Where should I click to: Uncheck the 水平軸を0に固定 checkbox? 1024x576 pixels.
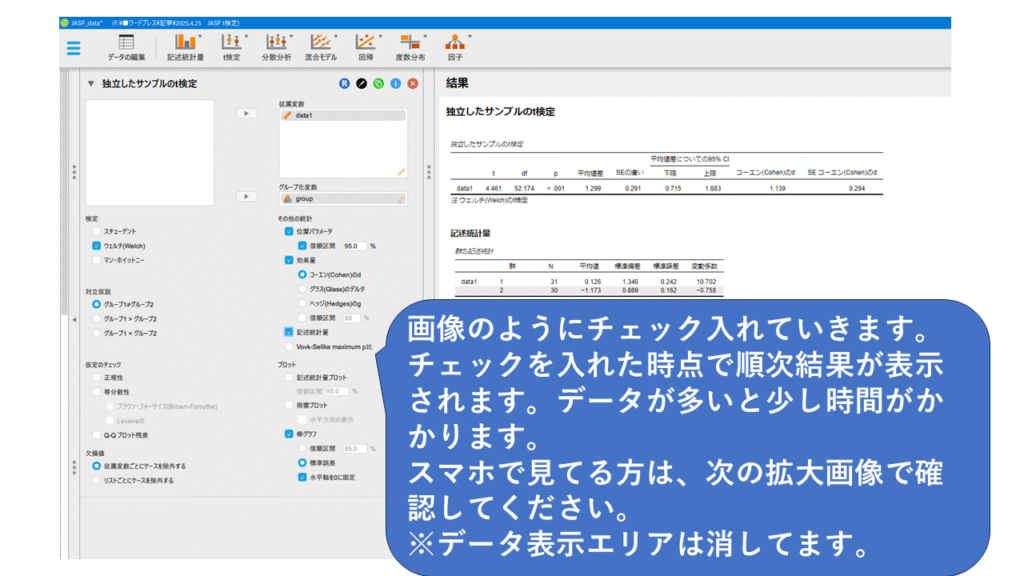point(302,477)
